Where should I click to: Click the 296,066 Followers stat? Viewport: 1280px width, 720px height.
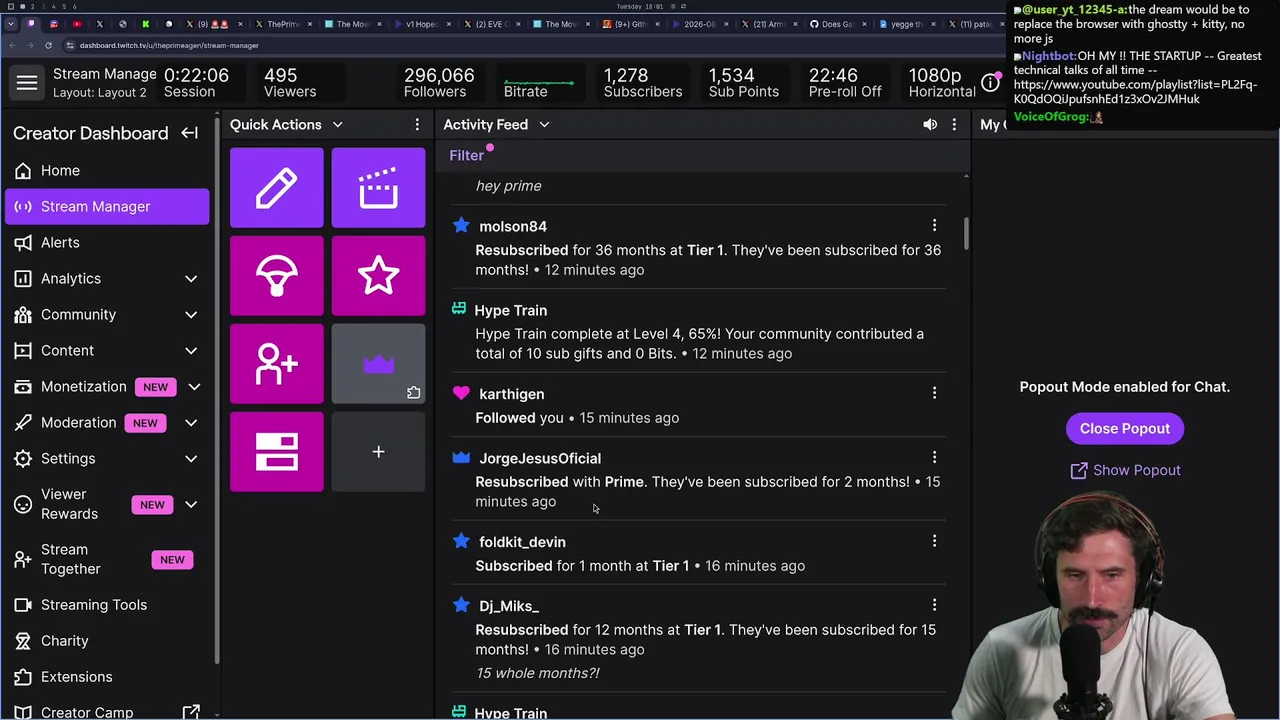click(439, 83)
